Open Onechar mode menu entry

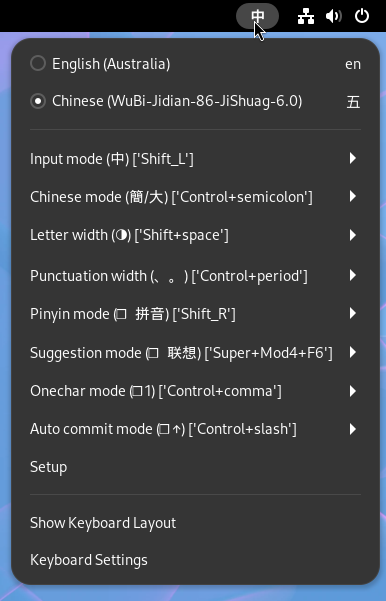[195, 391]
